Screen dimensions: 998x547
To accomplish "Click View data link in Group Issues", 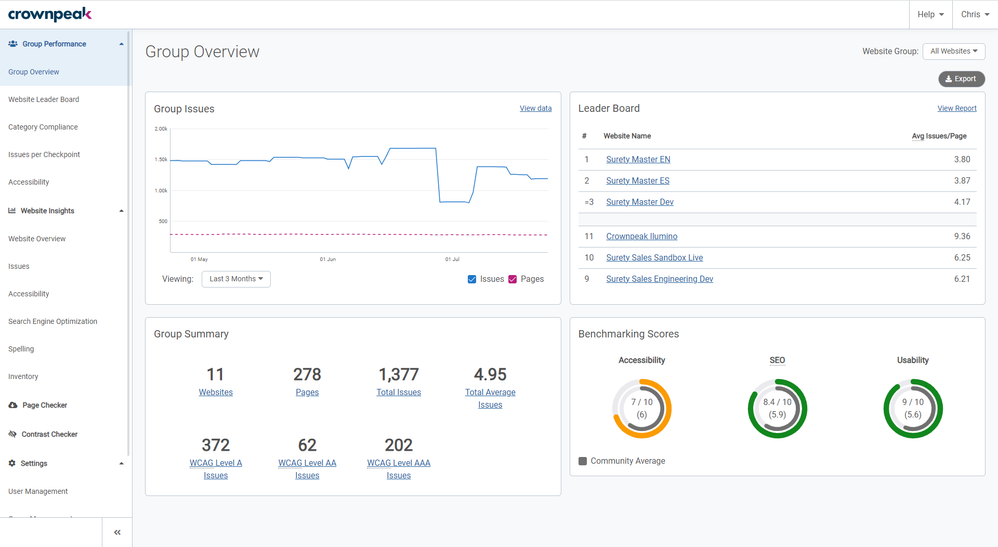I will point(535,108).
